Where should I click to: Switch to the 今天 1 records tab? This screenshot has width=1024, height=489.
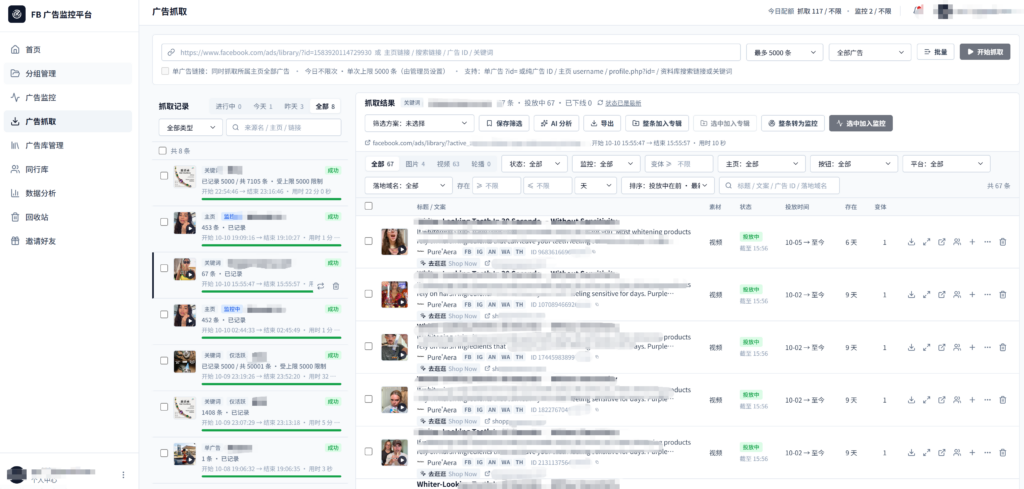pos(263,106)
